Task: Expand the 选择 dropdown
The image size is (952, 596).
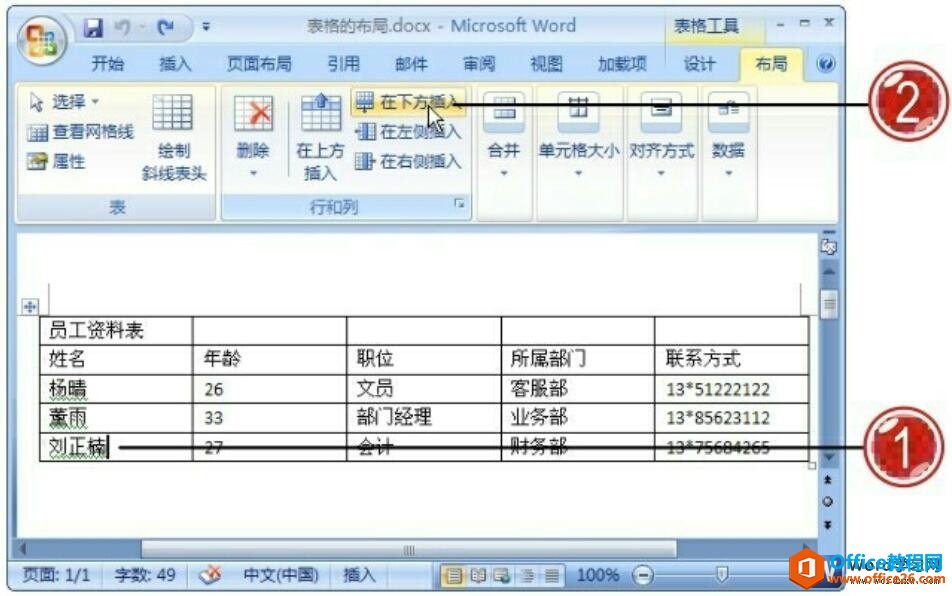Action: [64, 101]
